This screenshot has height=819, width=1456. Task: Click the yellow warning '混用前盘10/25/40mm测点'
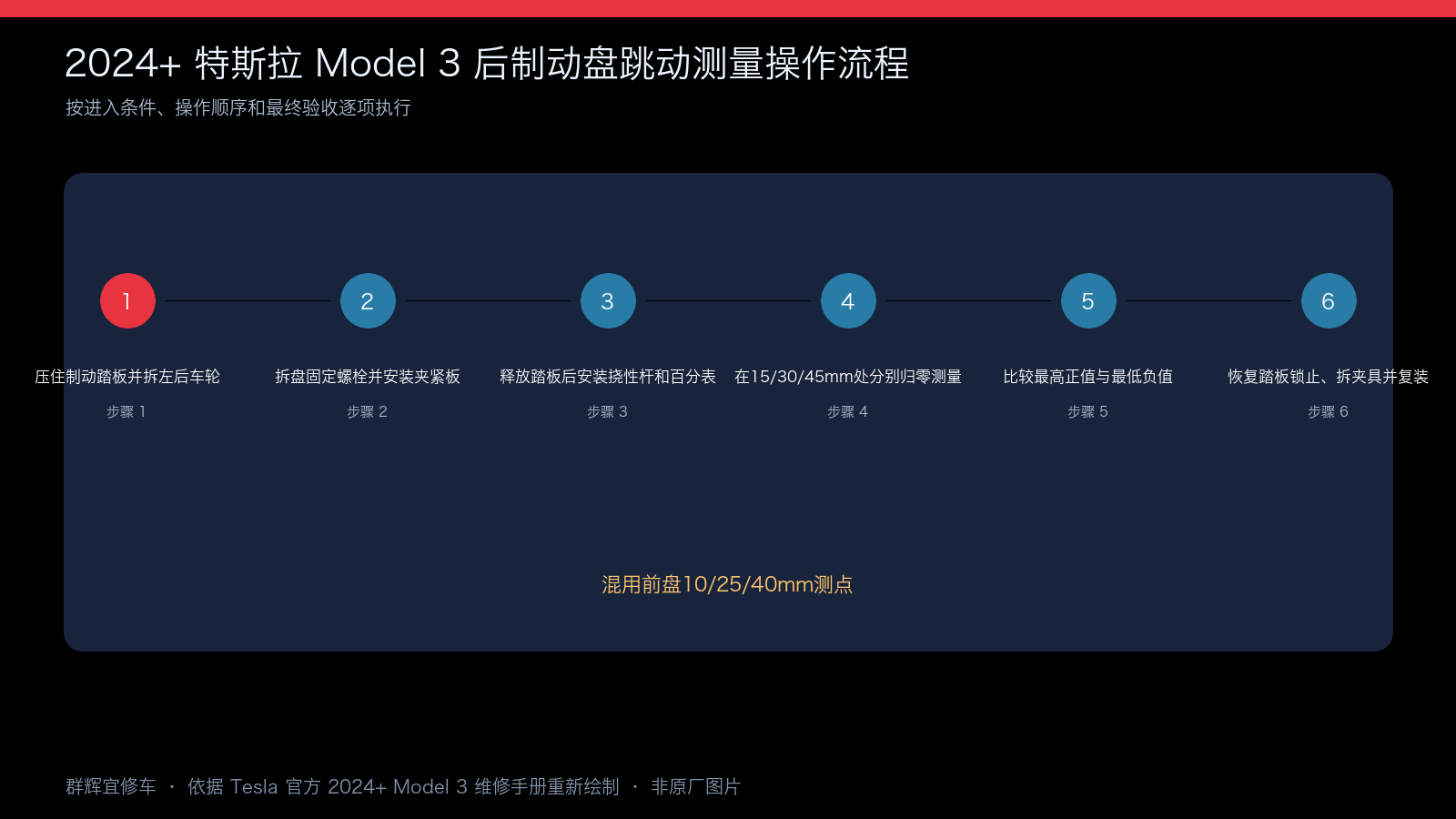[x=727, y=584]
